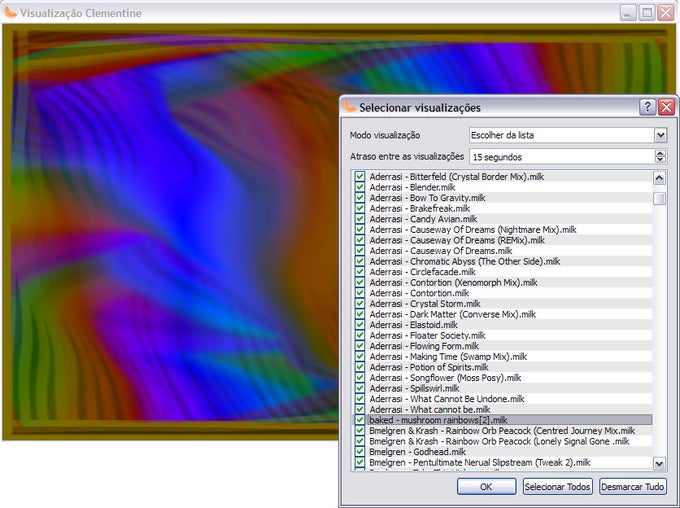680x508 pixels.
Task: Decrease the Atraso entre as visualizações value
Action: [x=660, y=160]
